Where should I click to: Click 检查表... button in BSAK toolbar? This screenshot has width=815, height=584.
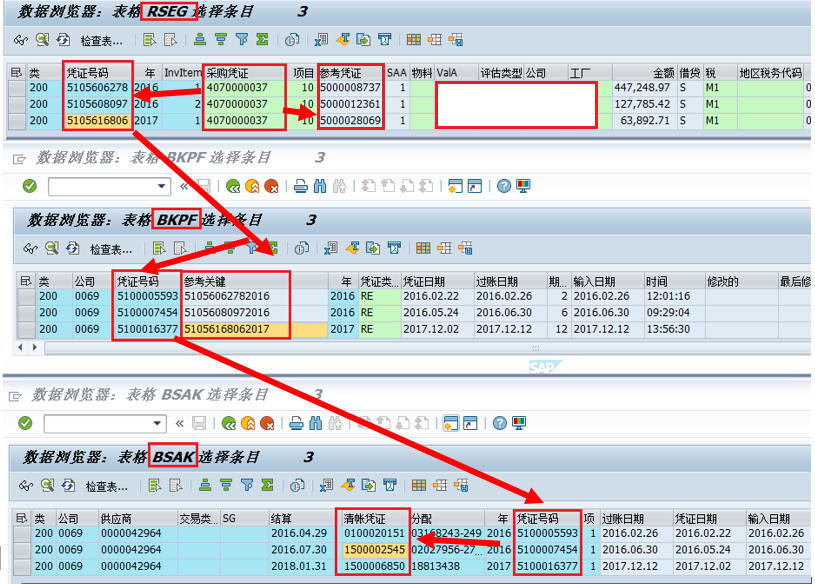(107, 487)
